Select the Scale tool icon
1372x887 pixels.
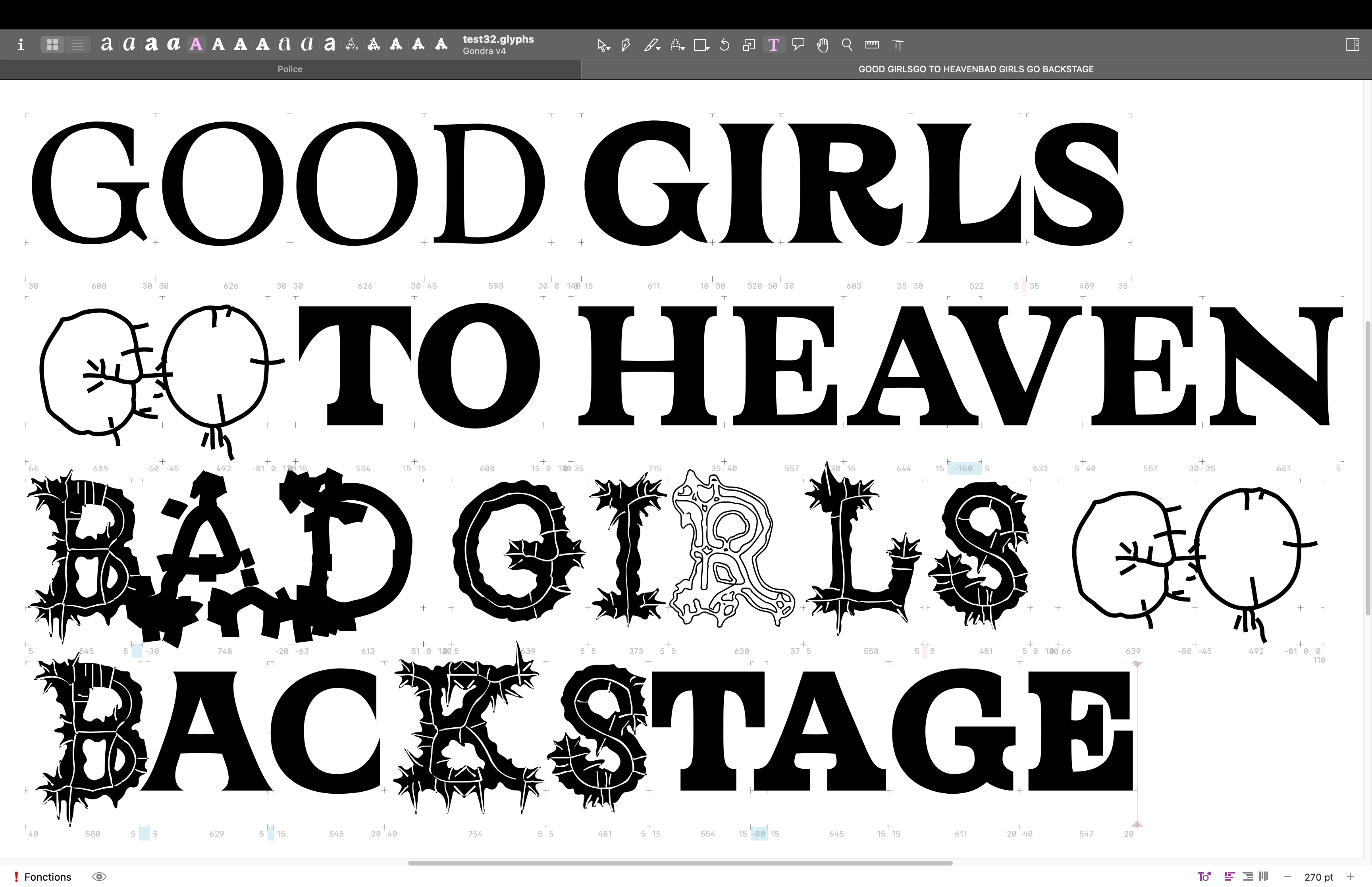[x=749, y=45]
